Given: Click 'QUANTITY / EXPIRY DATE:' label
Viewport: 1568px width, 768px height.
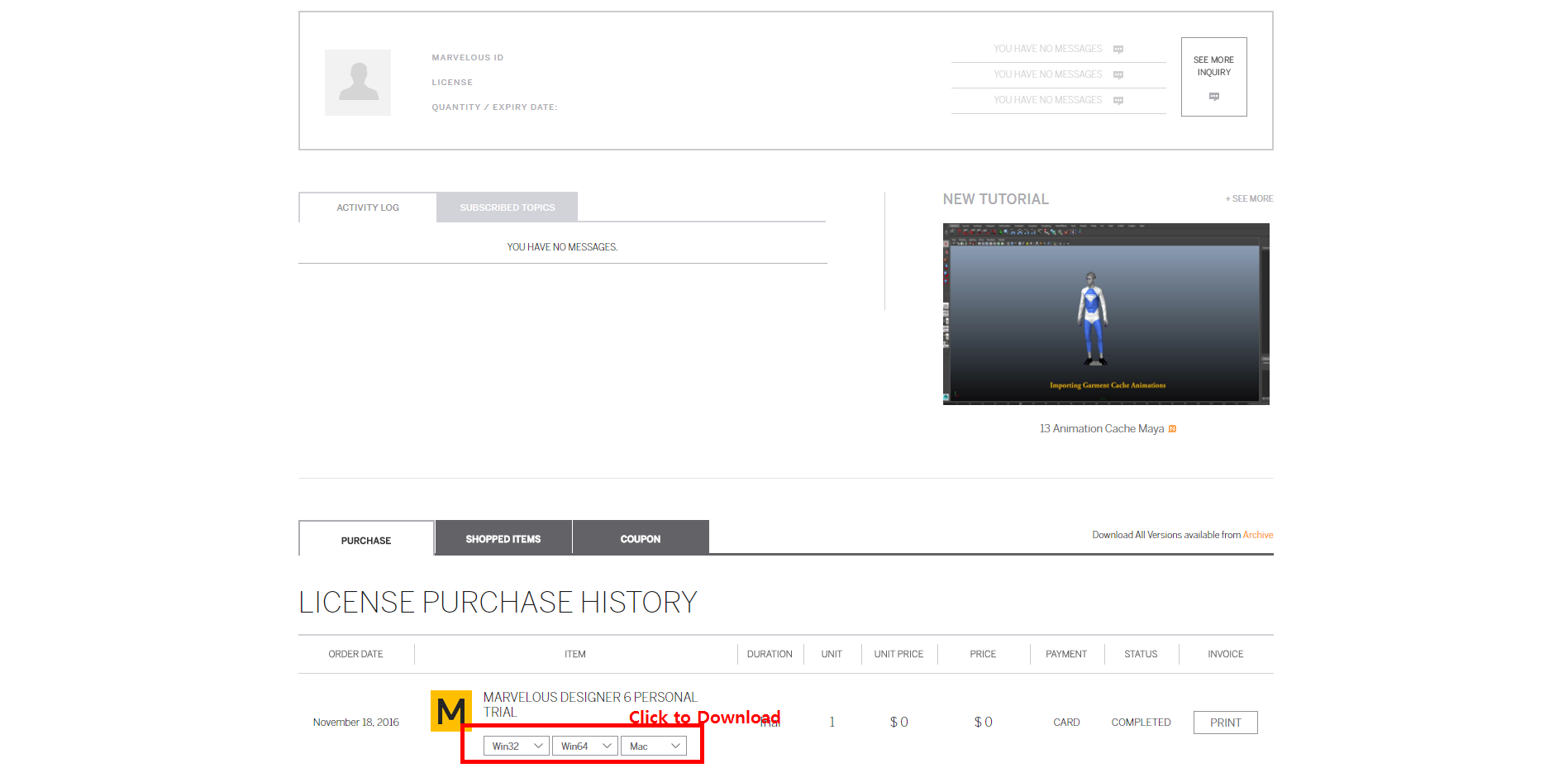Looking at the screenshot, I should 494,107.
